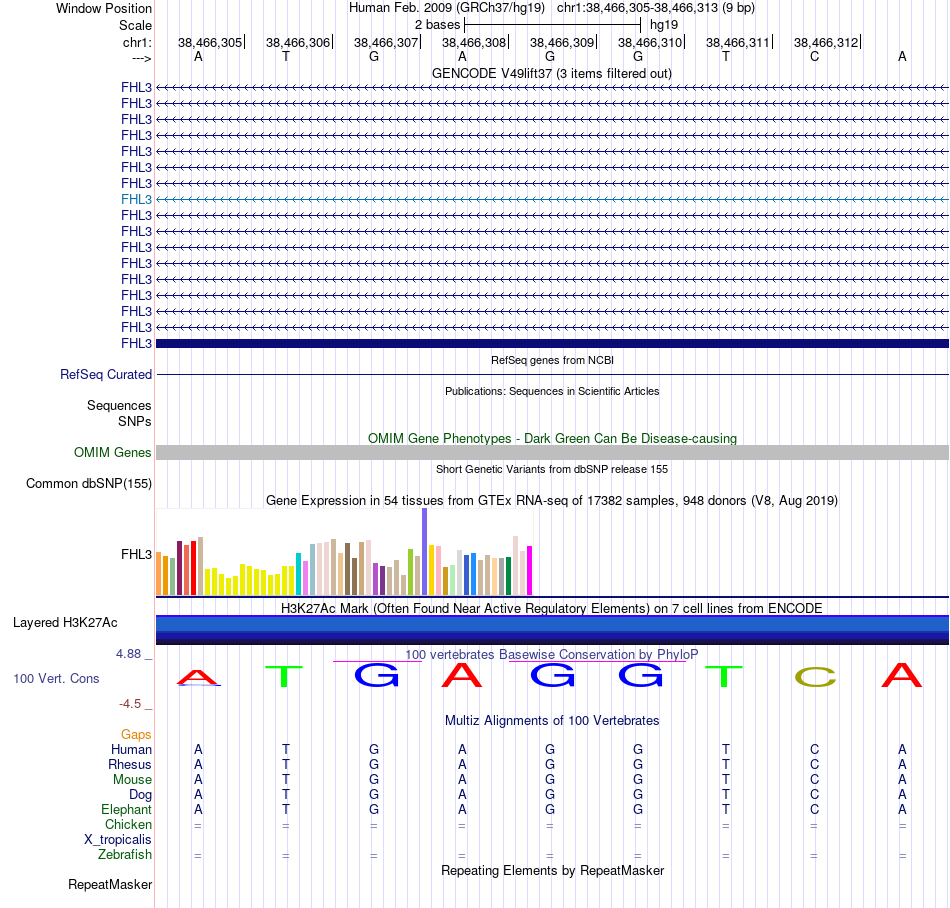The image size is (950, 908).
Task: Click the OMIM Genes track label
Action: click(x=113, y=452)
